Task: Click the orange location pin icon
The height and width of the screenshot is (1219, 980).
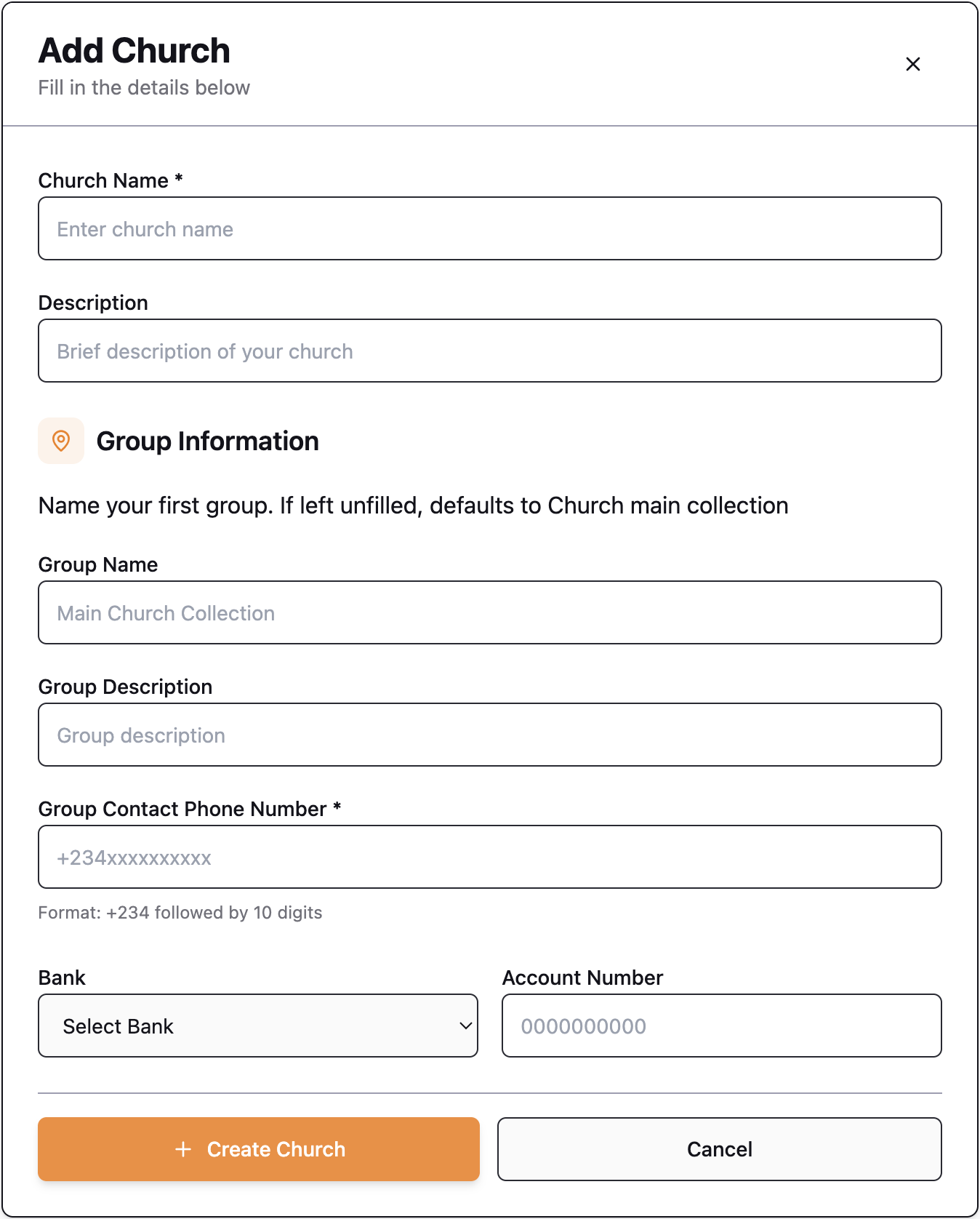Action: pos(61,441)
